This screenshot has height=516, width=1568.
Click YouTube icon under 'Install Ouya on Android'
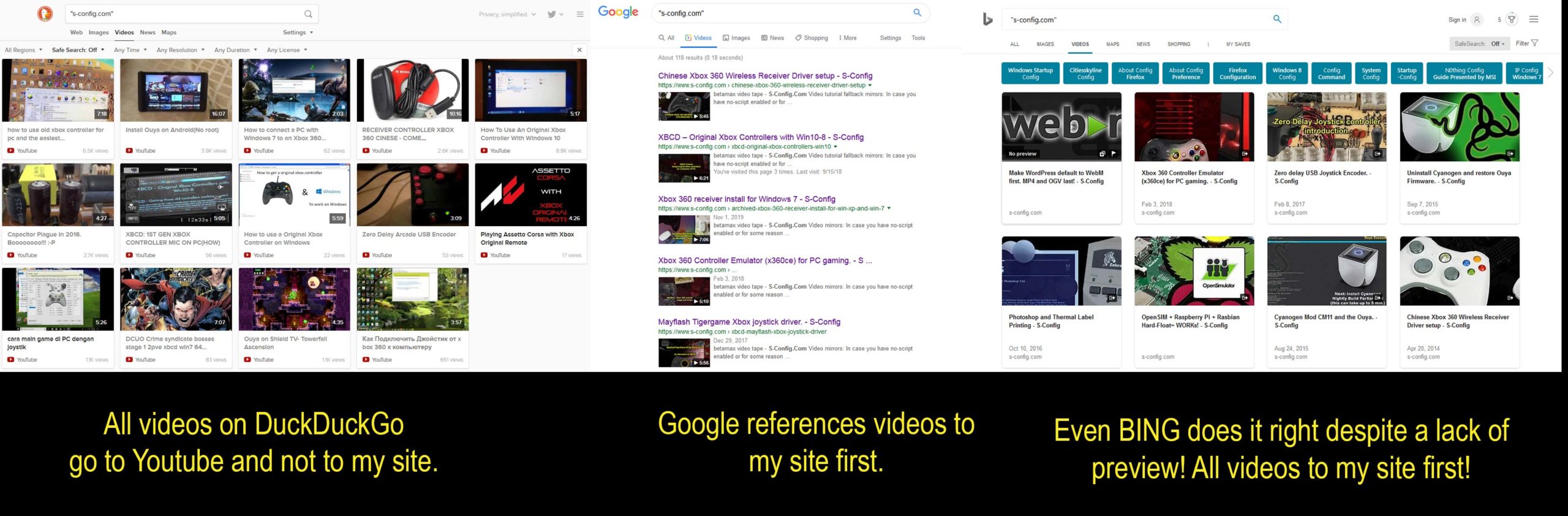(x=129, y=151)
